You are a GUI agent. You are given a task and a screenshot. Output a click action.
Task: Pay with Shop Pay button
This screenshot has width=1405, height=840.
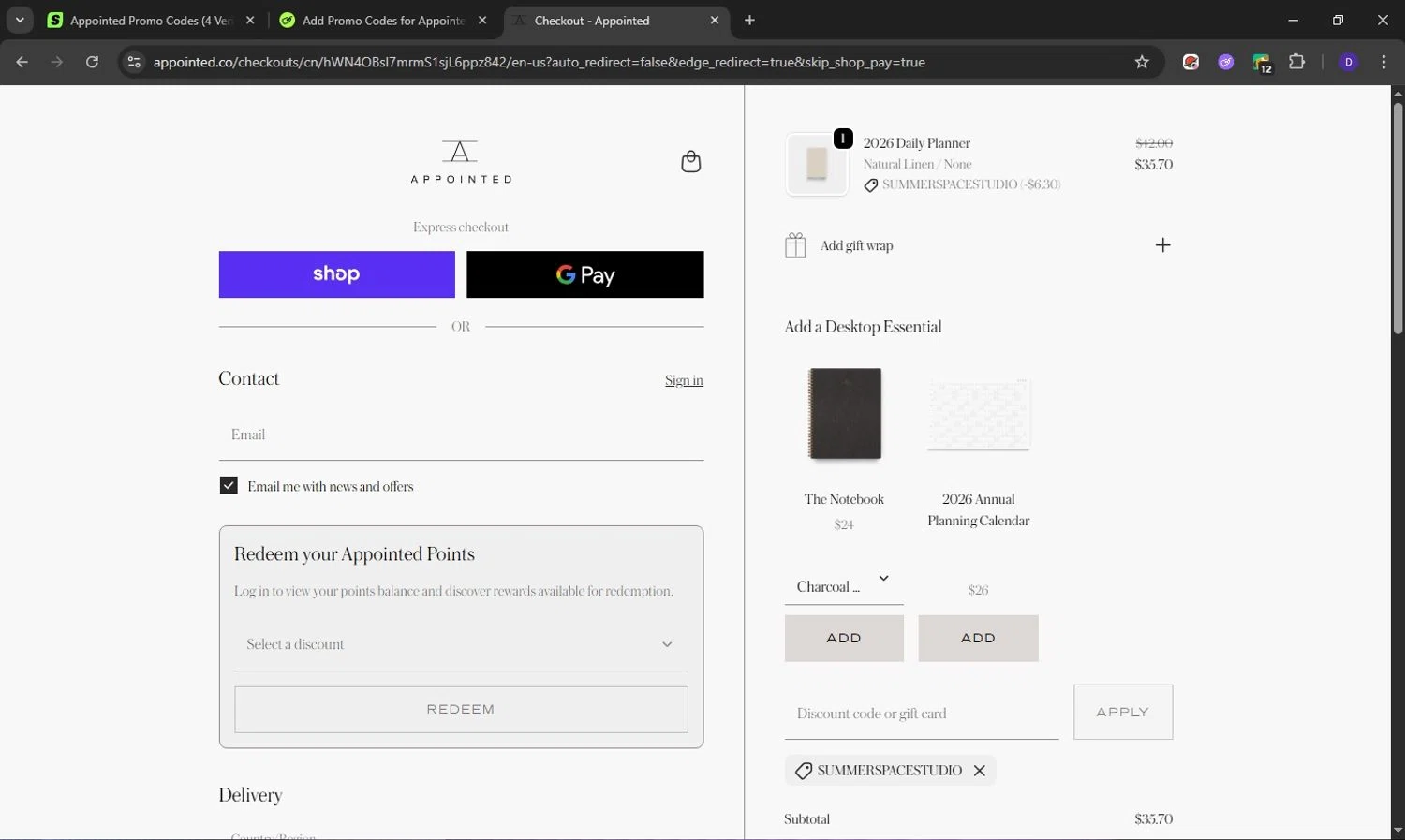[x=337, y=274]
